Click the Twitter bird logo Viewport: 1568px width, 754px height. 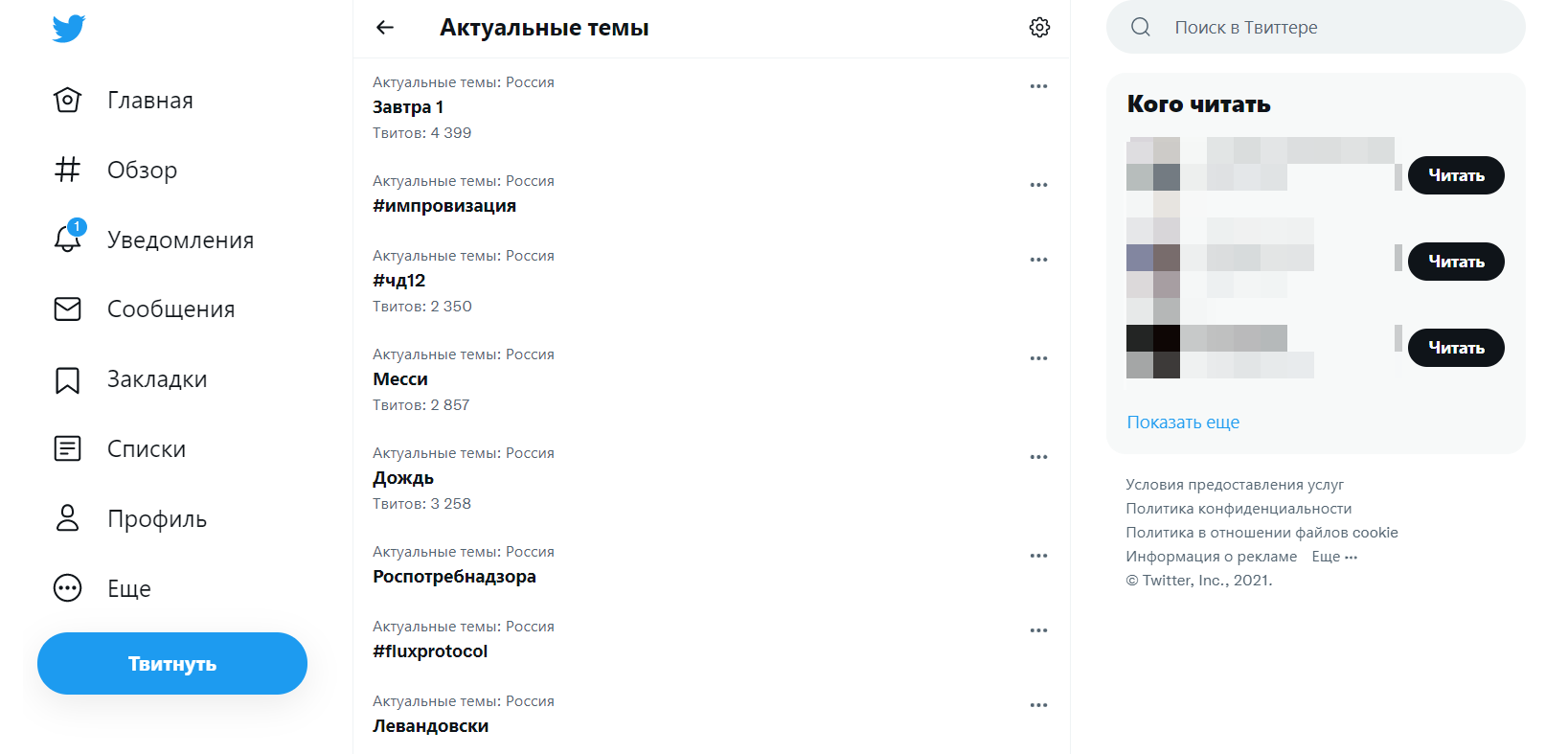(x=68, y=29)
